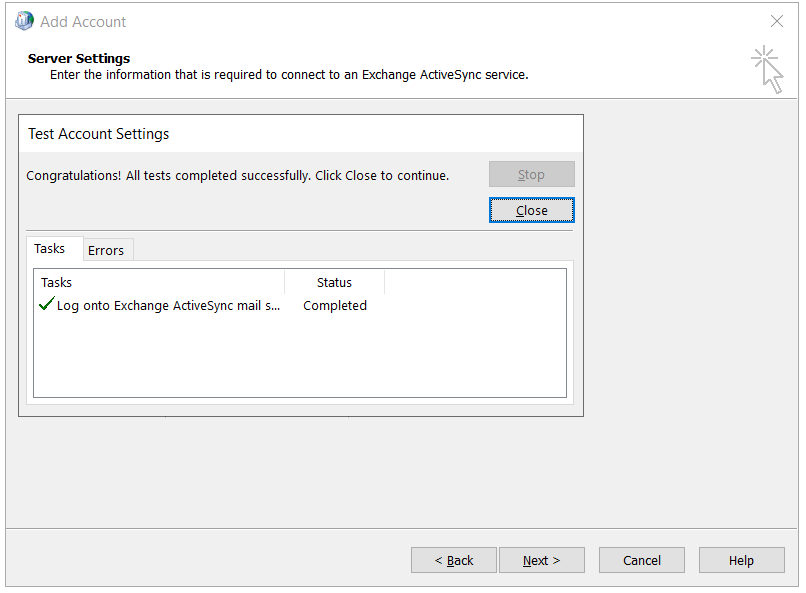The height and width of the screenshot is (593, 806).
Task: Click the 'Server Settings' heading
Action: pyautogui.click(x=79, y=59)
